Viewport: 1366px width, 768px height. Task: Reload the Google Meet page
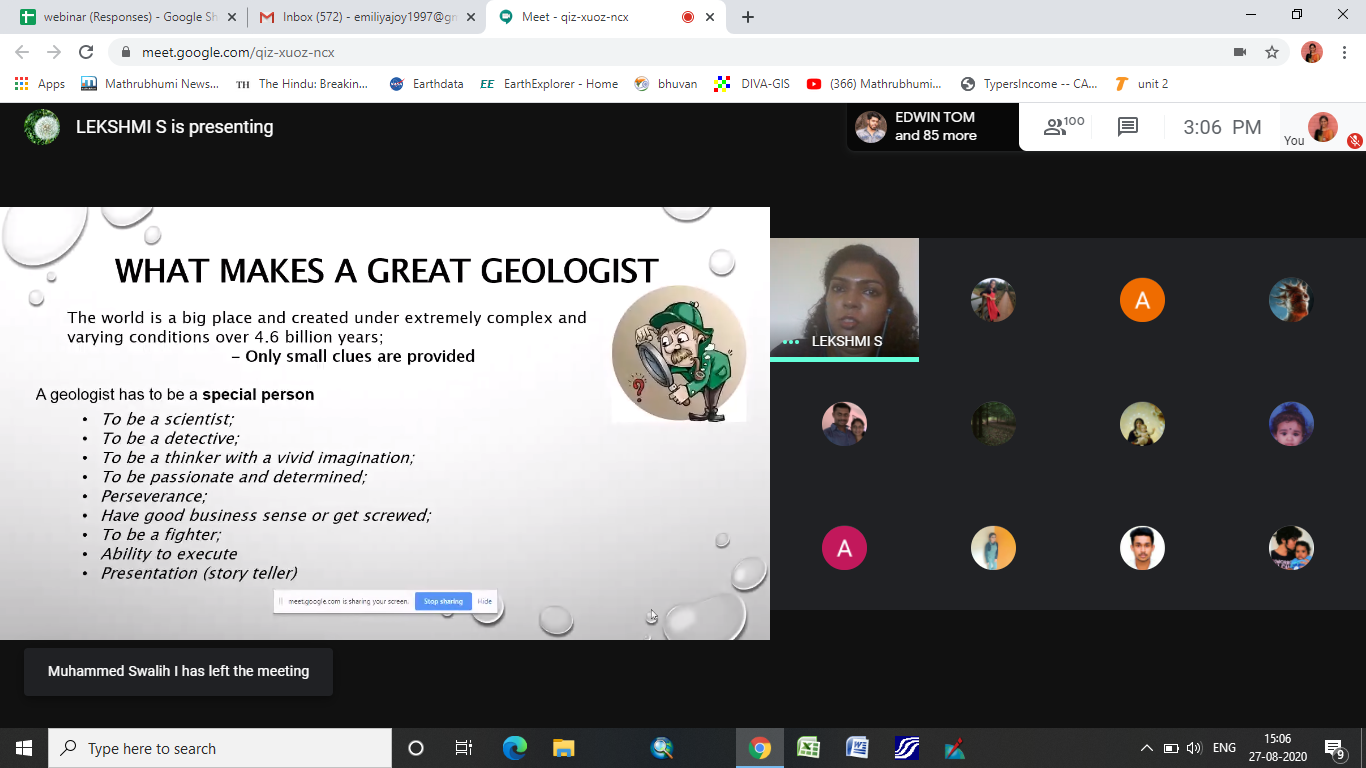pyautogui.click(x=86, y=52)
